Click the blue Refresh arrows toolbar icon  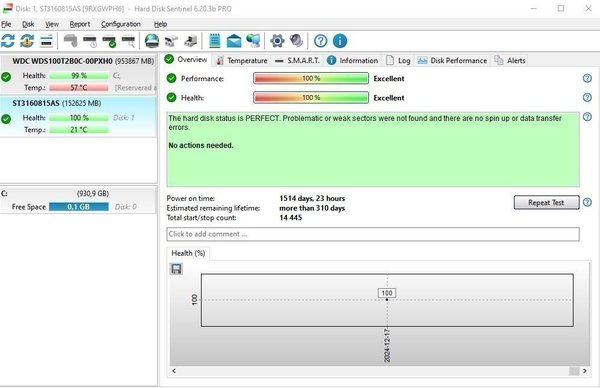[8, 41]
